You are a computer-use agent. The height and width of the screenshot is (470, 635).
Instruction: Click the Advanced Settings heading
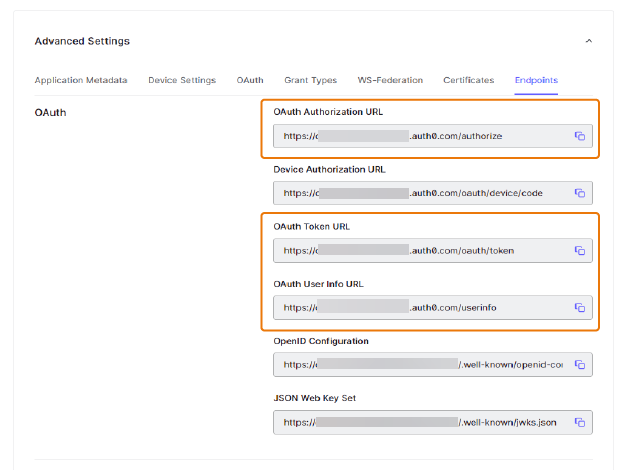[x=82, y=41]
